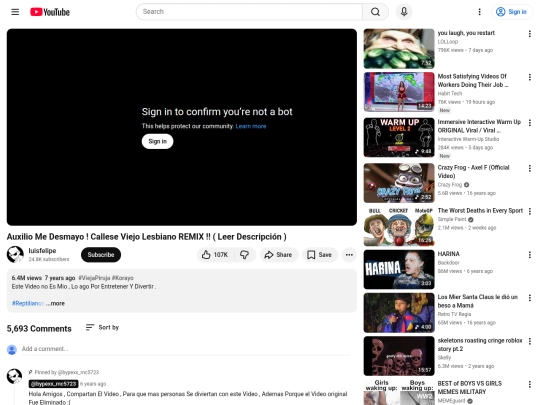Subscribe to luisfelipe channel
The image size is (540, 405).
tap(101, 255)
